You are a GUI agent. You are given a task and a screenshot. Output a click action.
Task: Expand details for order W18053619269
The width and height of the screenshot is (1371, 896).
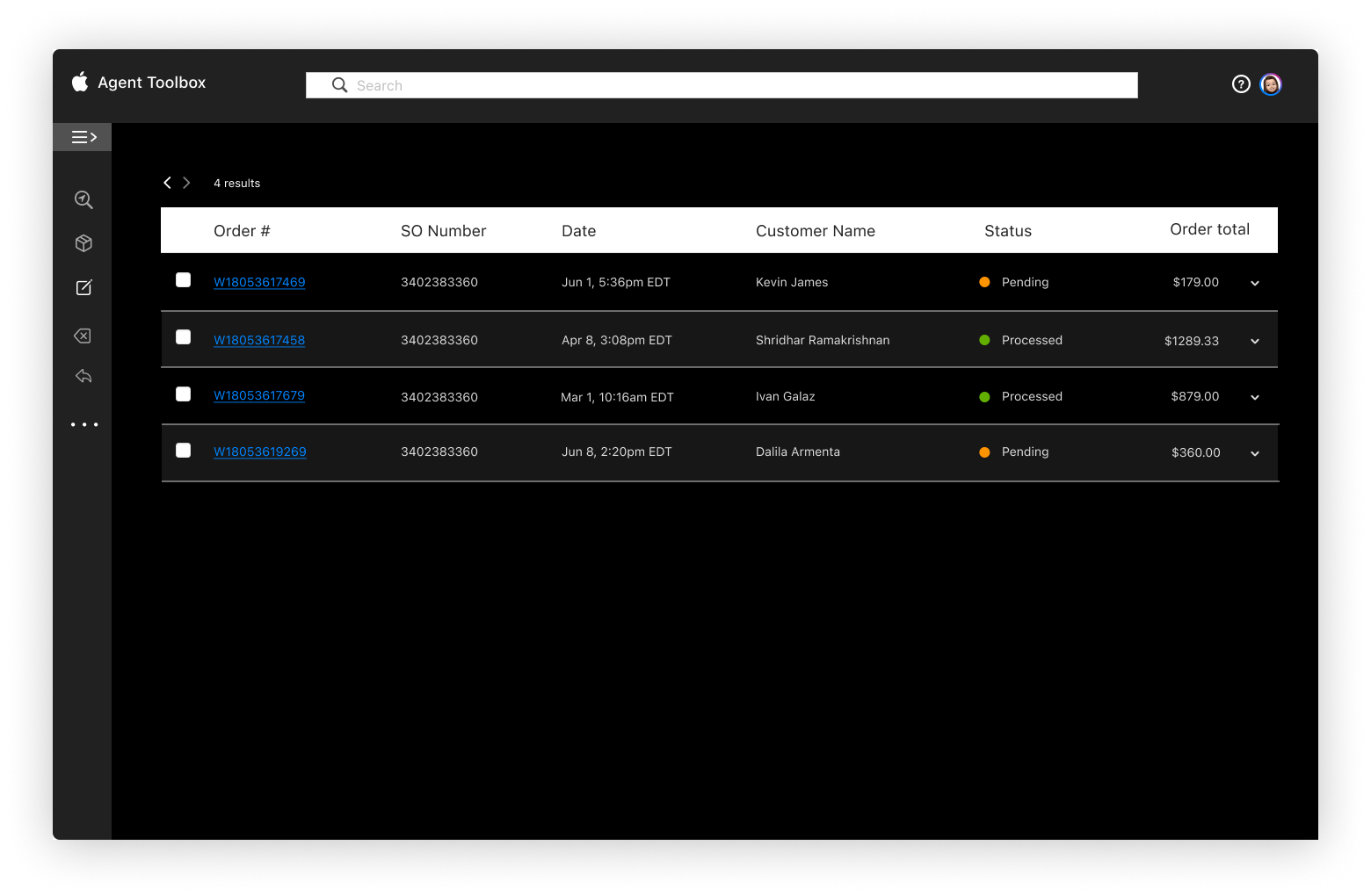pyautogui.click(x=1254, y=453)
